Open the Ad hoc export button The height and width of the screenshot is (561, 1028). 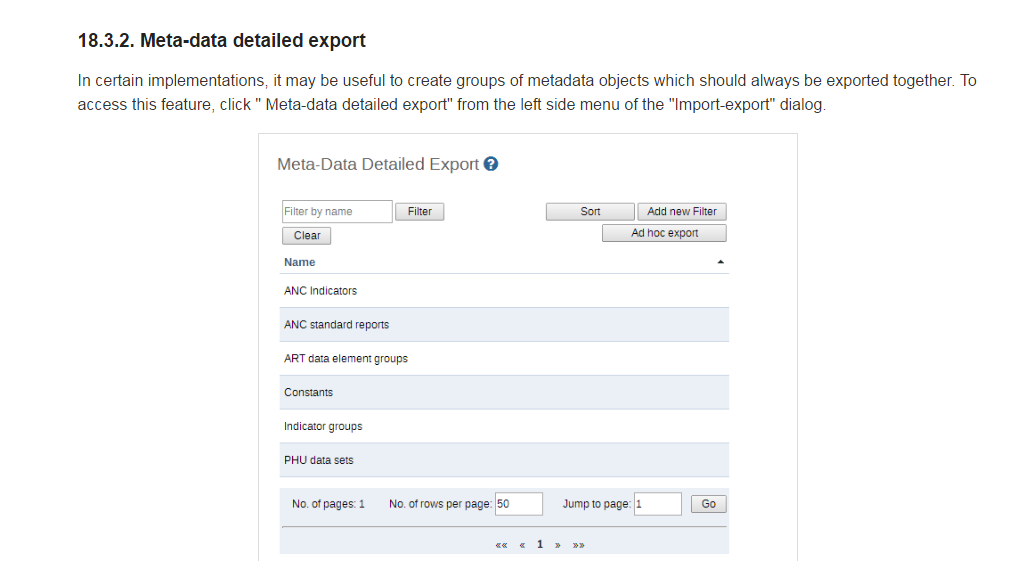click(664, 233)
